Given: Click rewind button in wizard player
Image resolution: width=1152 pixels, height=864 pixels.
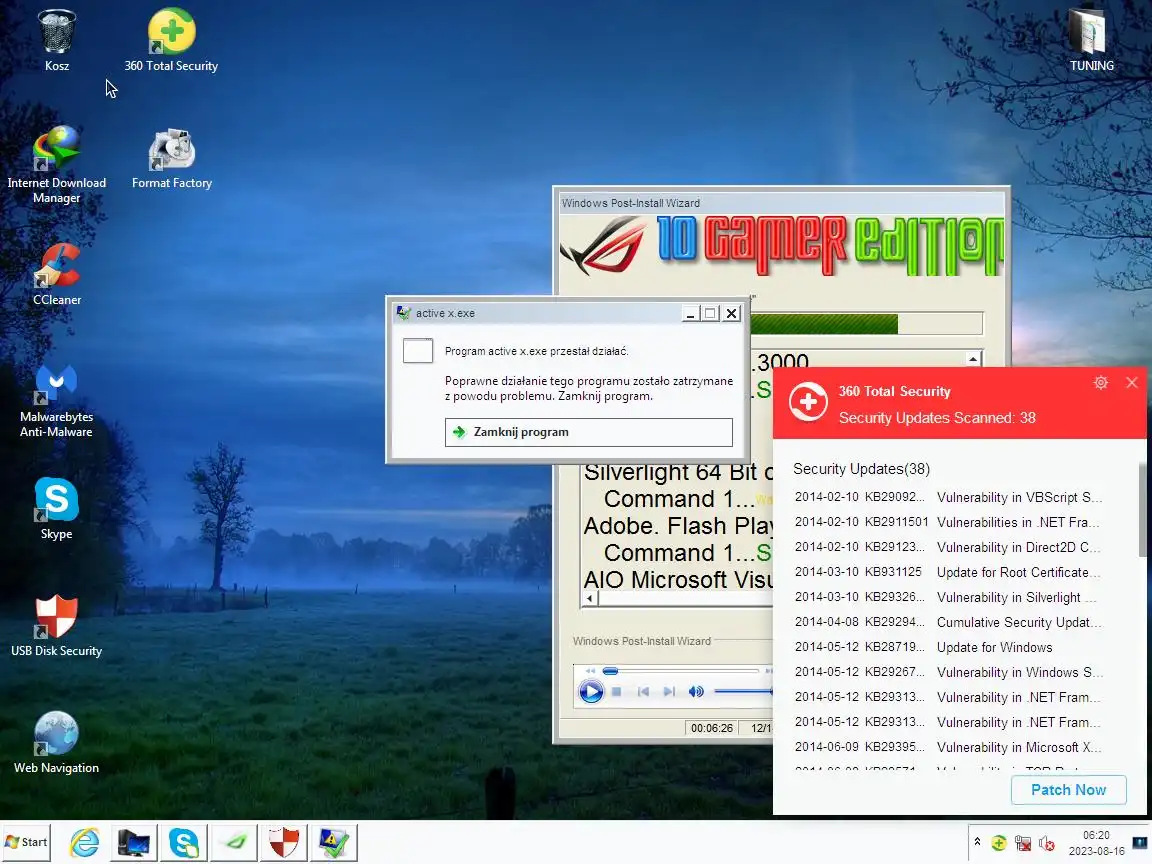Looking at the screenshot, I should click(x=590, y=671).
